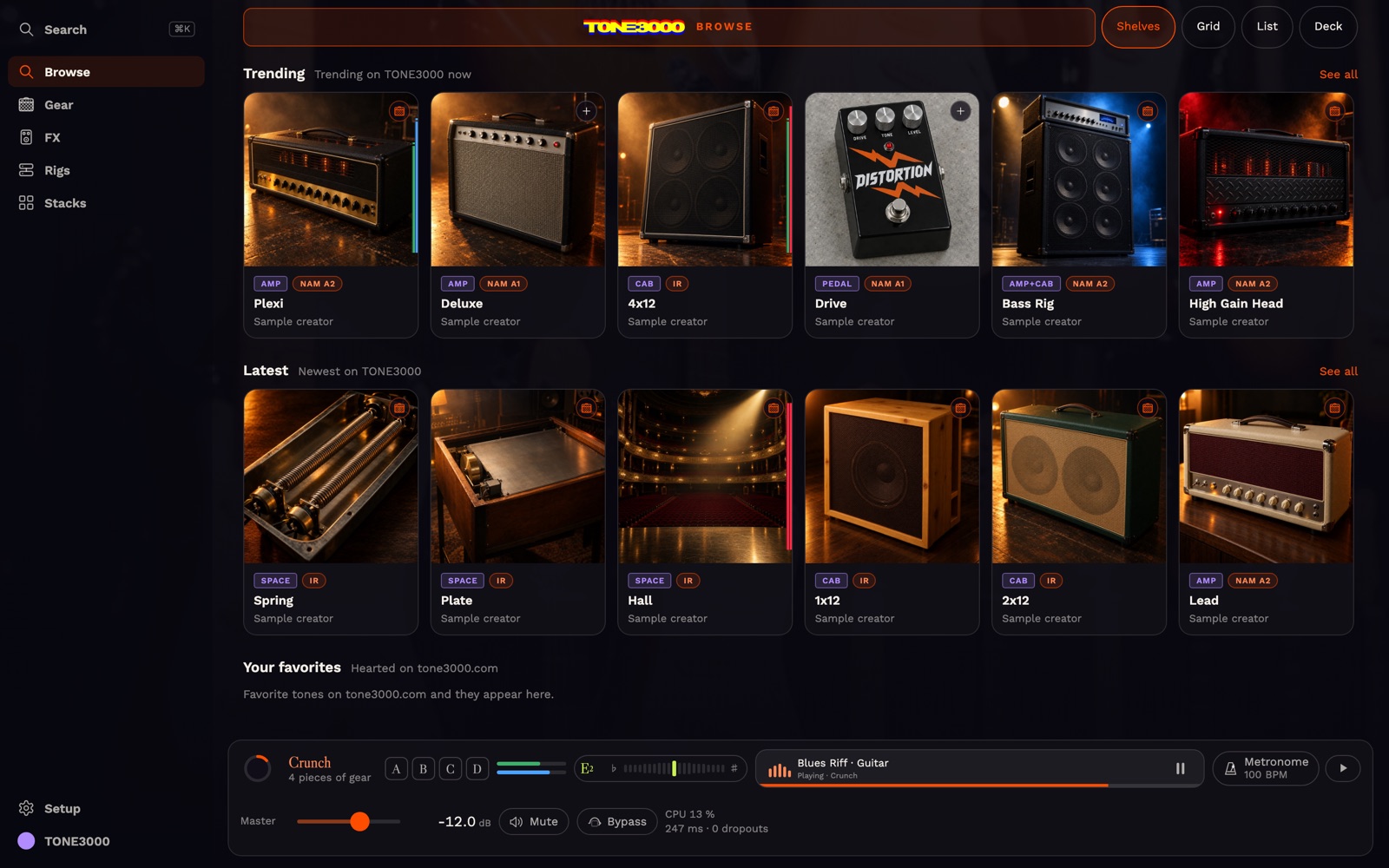
Task: Open the Metronome 100 BPM button
Action: pos(1266,768)
